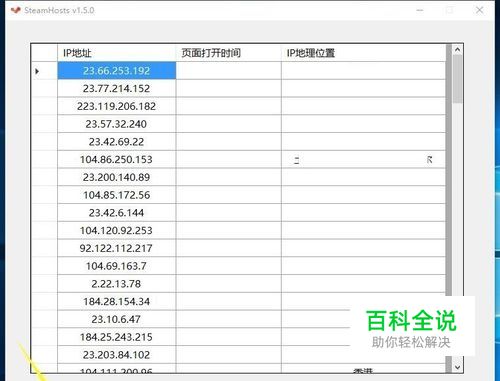The height and width of the screenshot is (381, 500).
Task: Select IP 223.119.206.182 cell
Action: click(117, 106)
